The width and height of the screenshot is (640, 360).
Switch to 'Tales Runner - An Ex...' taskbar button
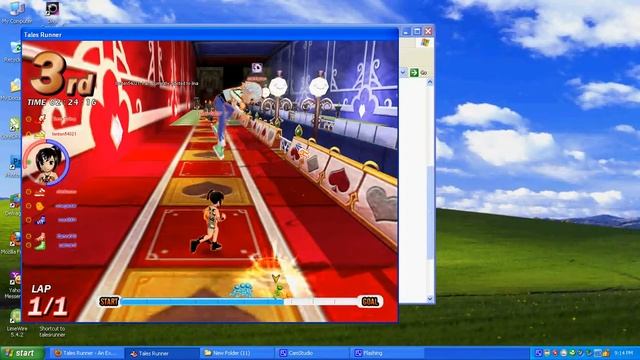click(x=86, y=353)
